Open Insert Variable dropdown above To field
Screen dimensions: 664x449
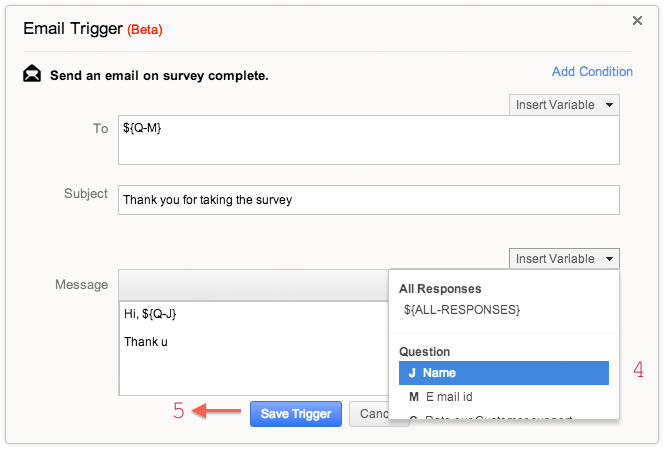pyautogui.click(x=564, y=105)
